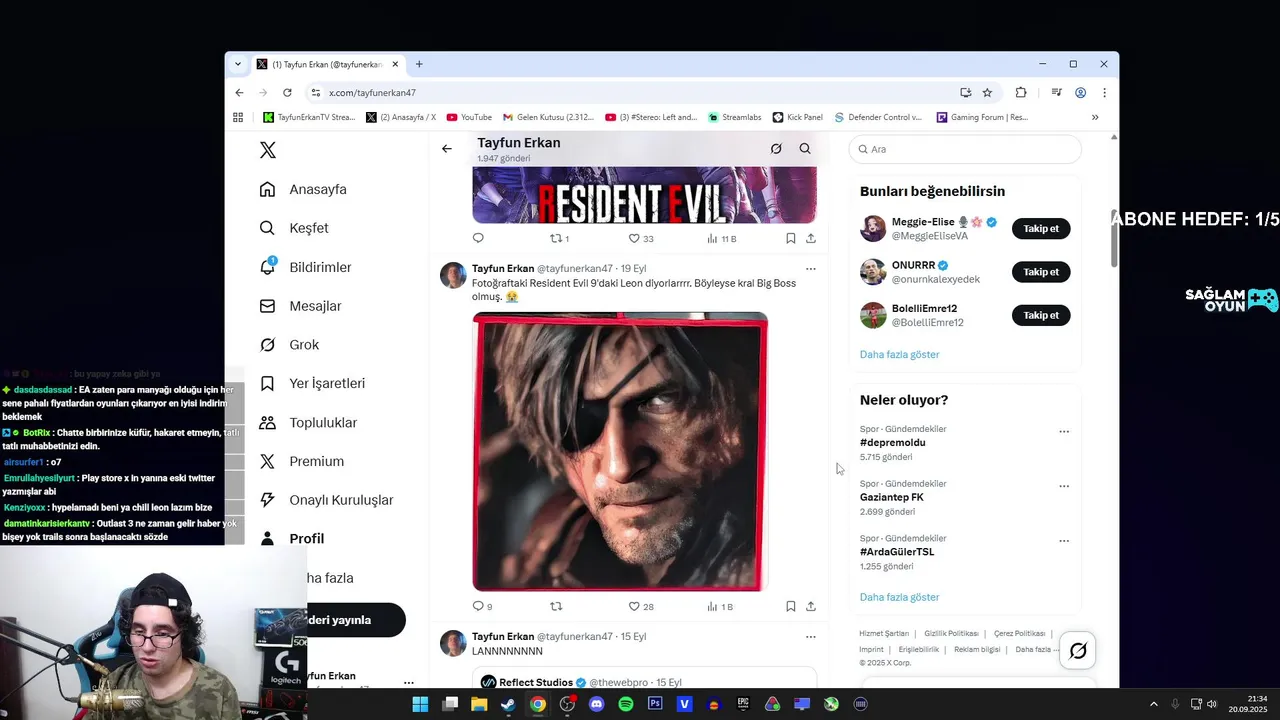Open Gizlilik Politikası footer link
The height and width of the screenshot is (720, 1280).
[951, 634]
